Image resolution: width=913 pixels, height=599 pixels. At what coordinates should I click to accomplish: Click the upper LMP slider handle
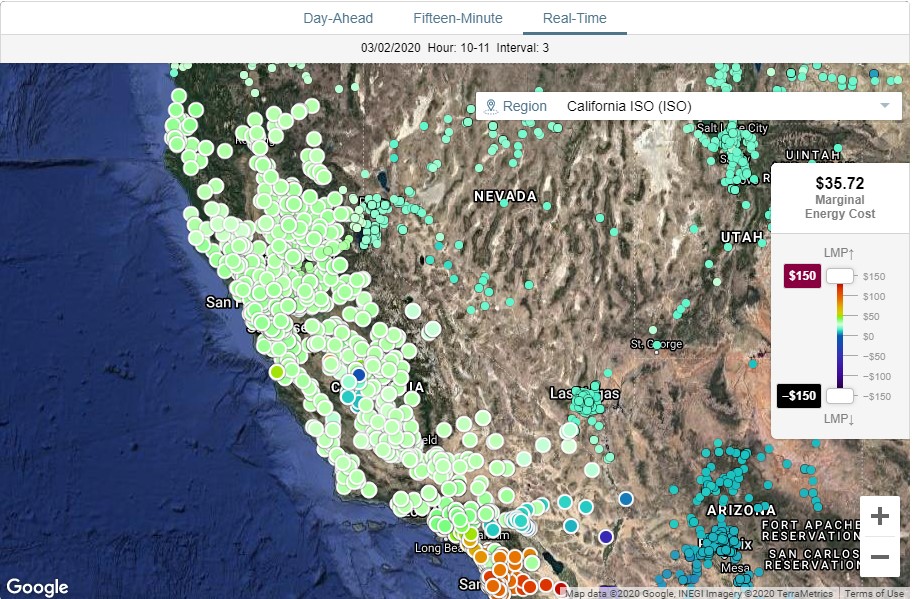coord(838,275)
